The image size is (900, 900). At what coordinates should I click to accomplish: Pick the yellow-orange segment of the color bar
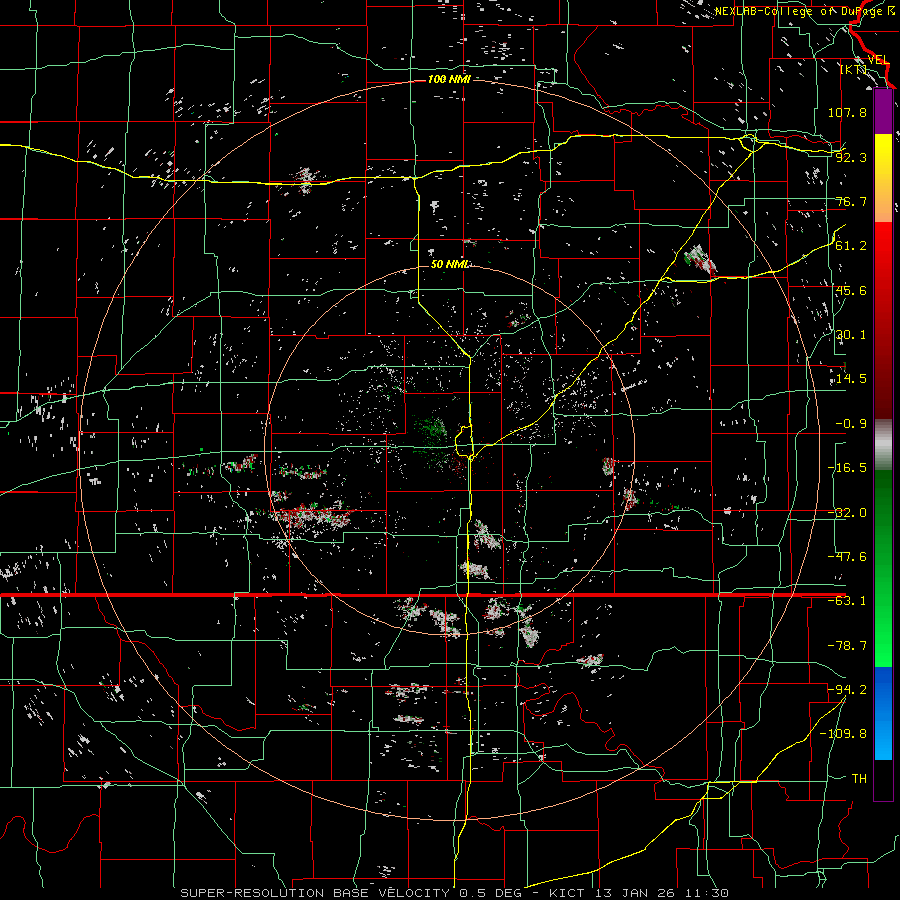[883, 178]
